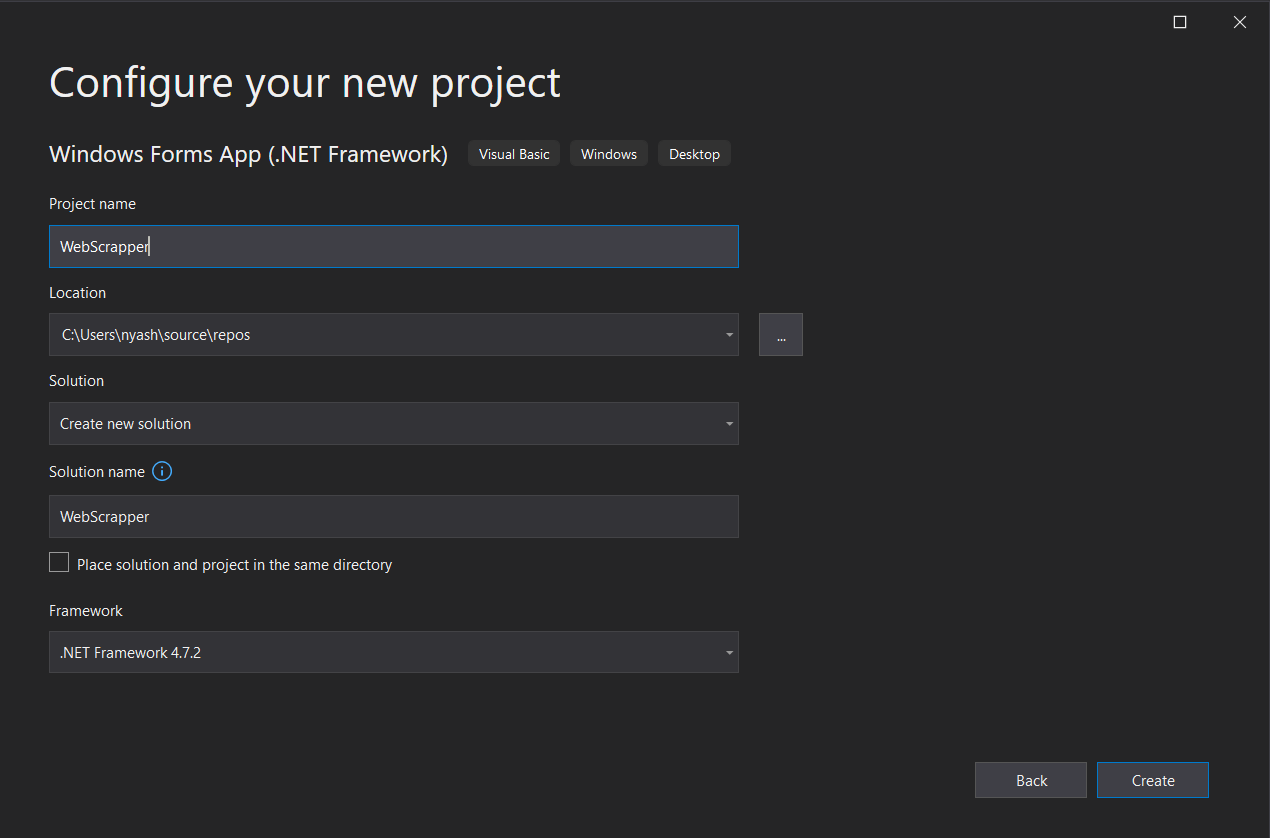
Task: Click inside the Solution name field
Action: tap(393, 516)
